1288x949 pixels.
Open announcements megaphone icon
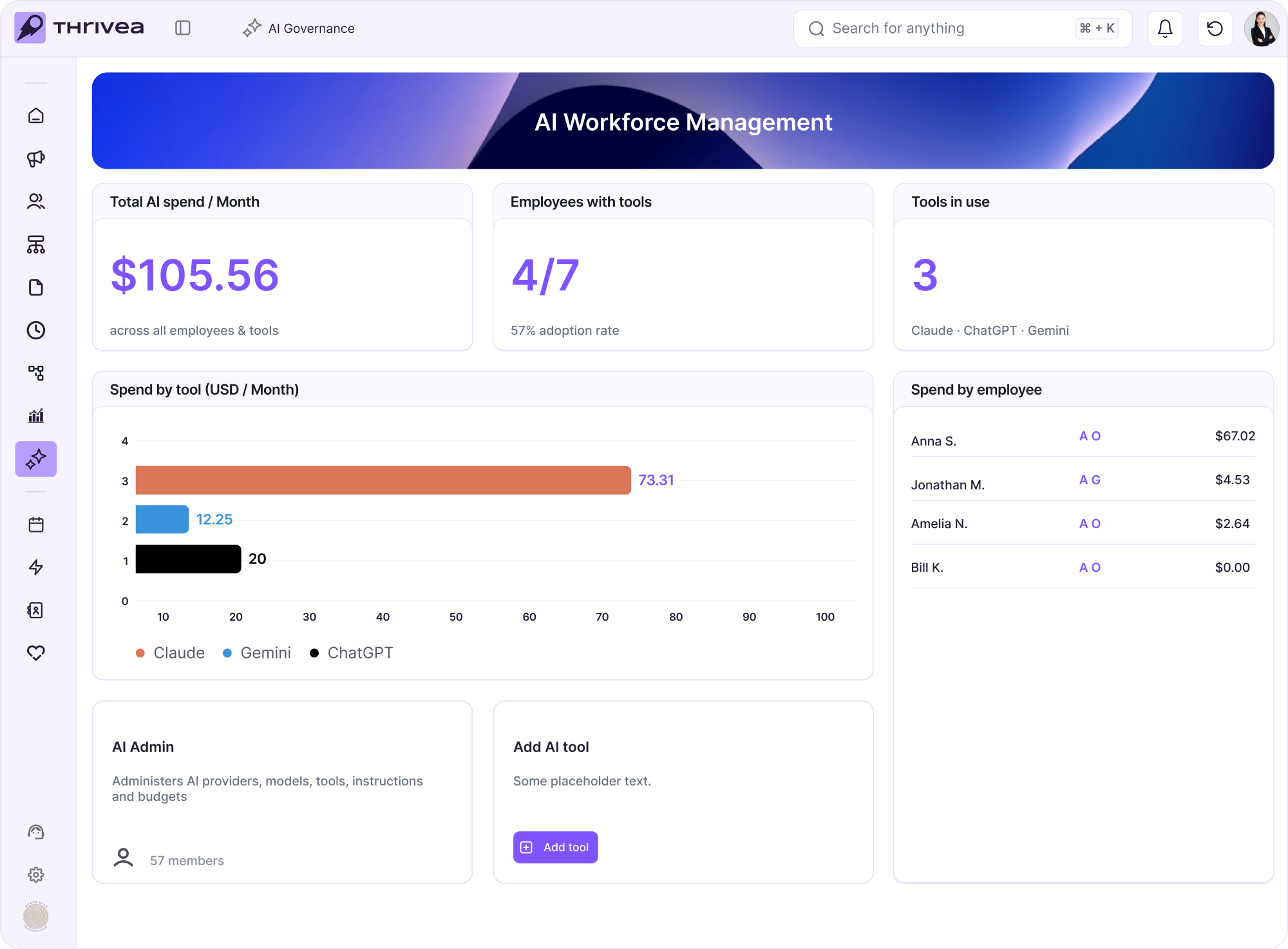[36, 158]
